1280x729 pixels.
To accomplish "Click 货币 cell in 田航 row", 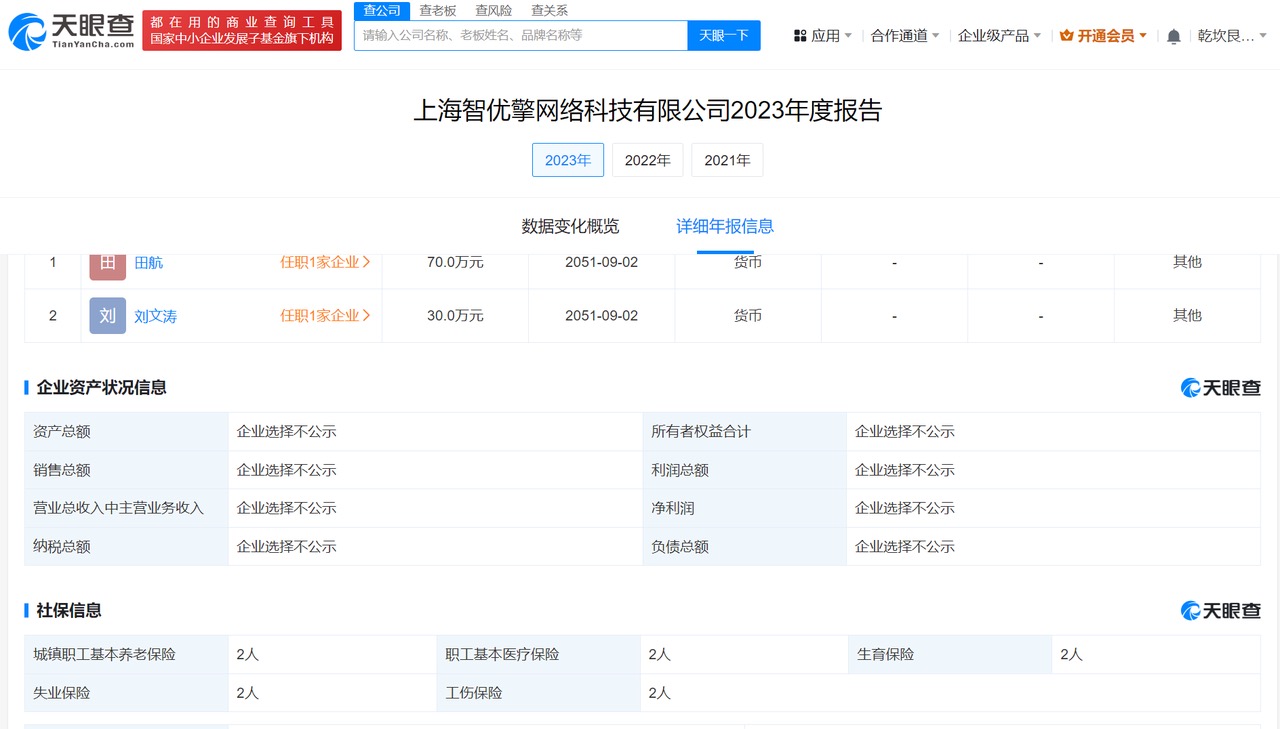I will (748, 262).
